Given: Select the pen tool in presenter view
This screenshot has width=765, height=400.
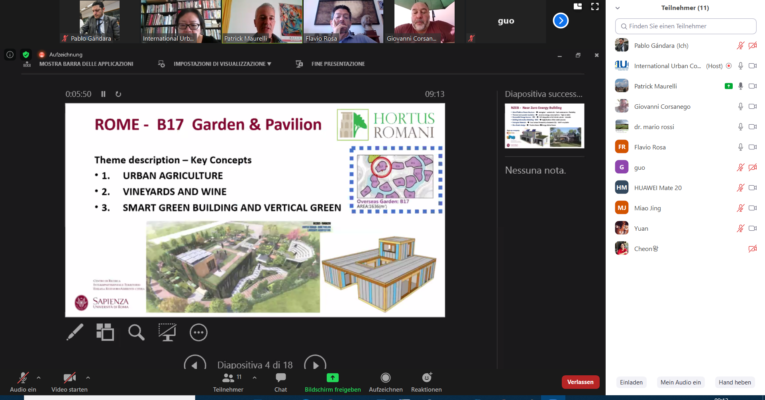Looking at the screenshot, I should coord(75,332).
